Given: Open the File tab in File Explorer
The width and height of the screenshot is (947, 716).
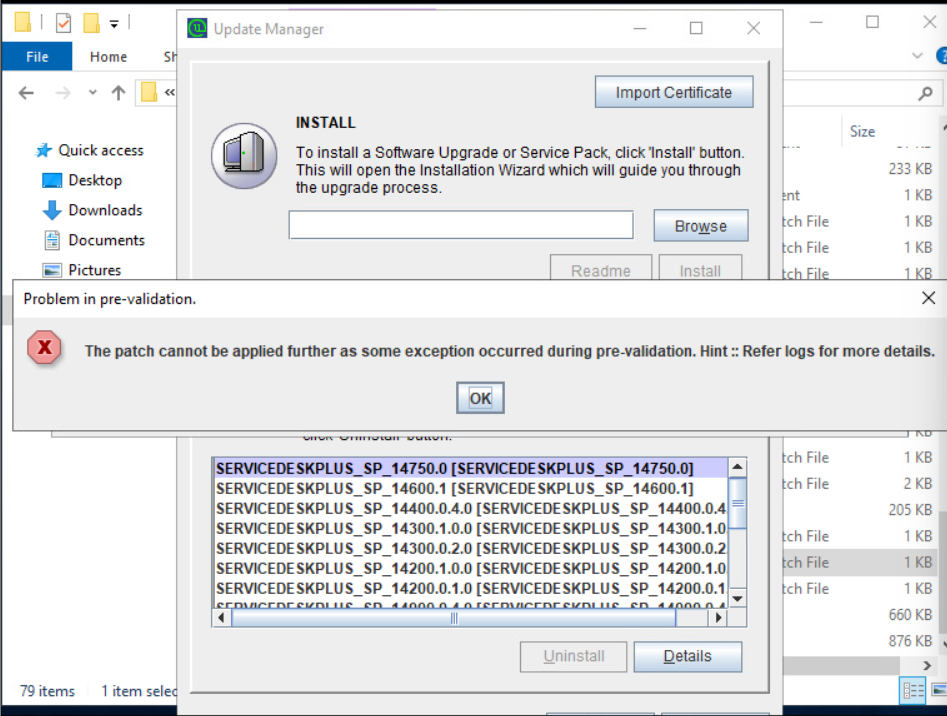Looking at the screenshot, I should [37, 57].
